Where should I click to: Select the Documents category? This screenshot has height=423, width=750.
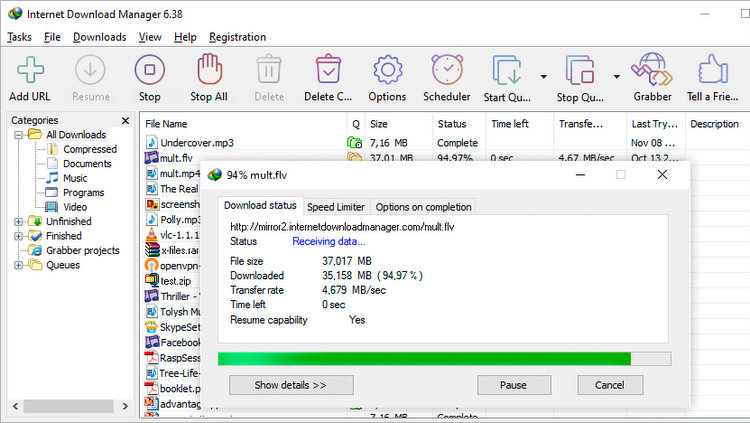pos(87,164)
